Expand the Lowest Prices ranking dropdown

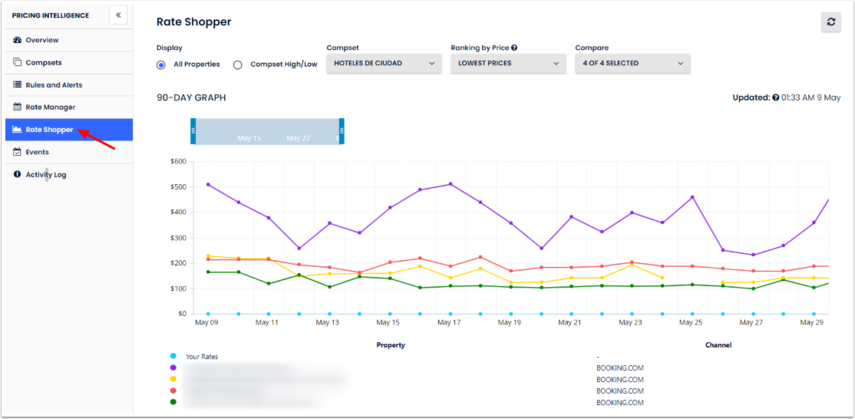coord(508,64)
